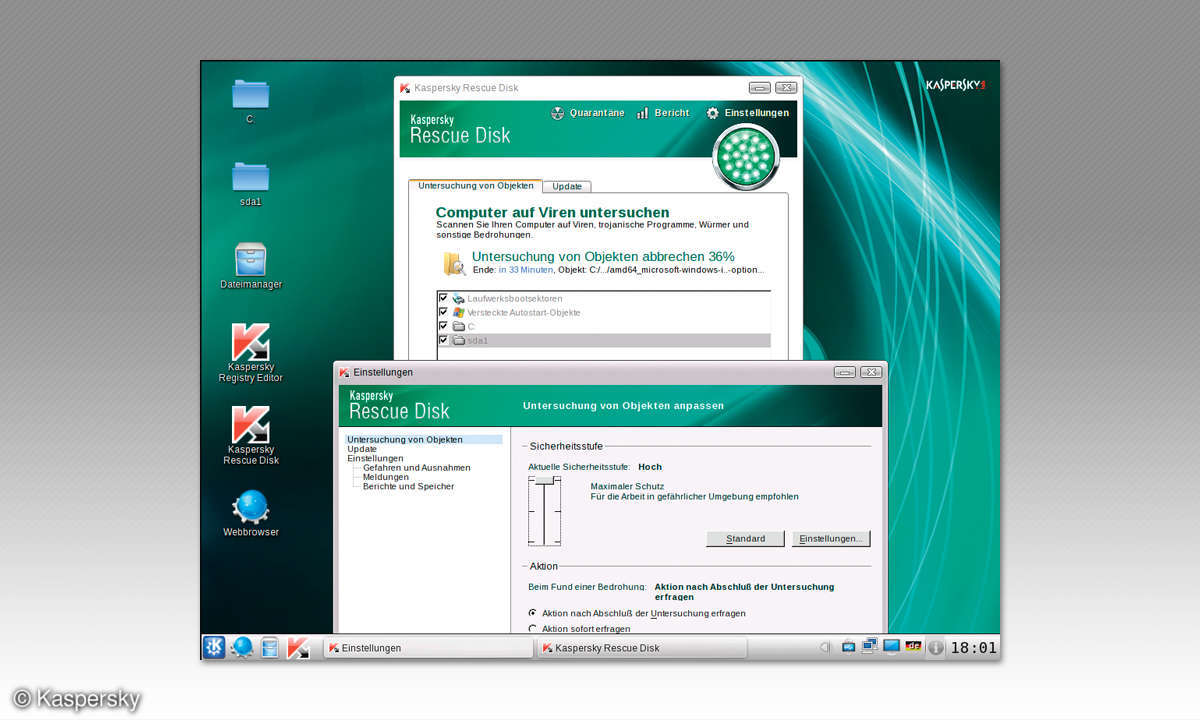Click the Einstellungen... button in Sicherheitsstufe
The height and width of the screenshot is (720, 1200).
tap(831, 538)
